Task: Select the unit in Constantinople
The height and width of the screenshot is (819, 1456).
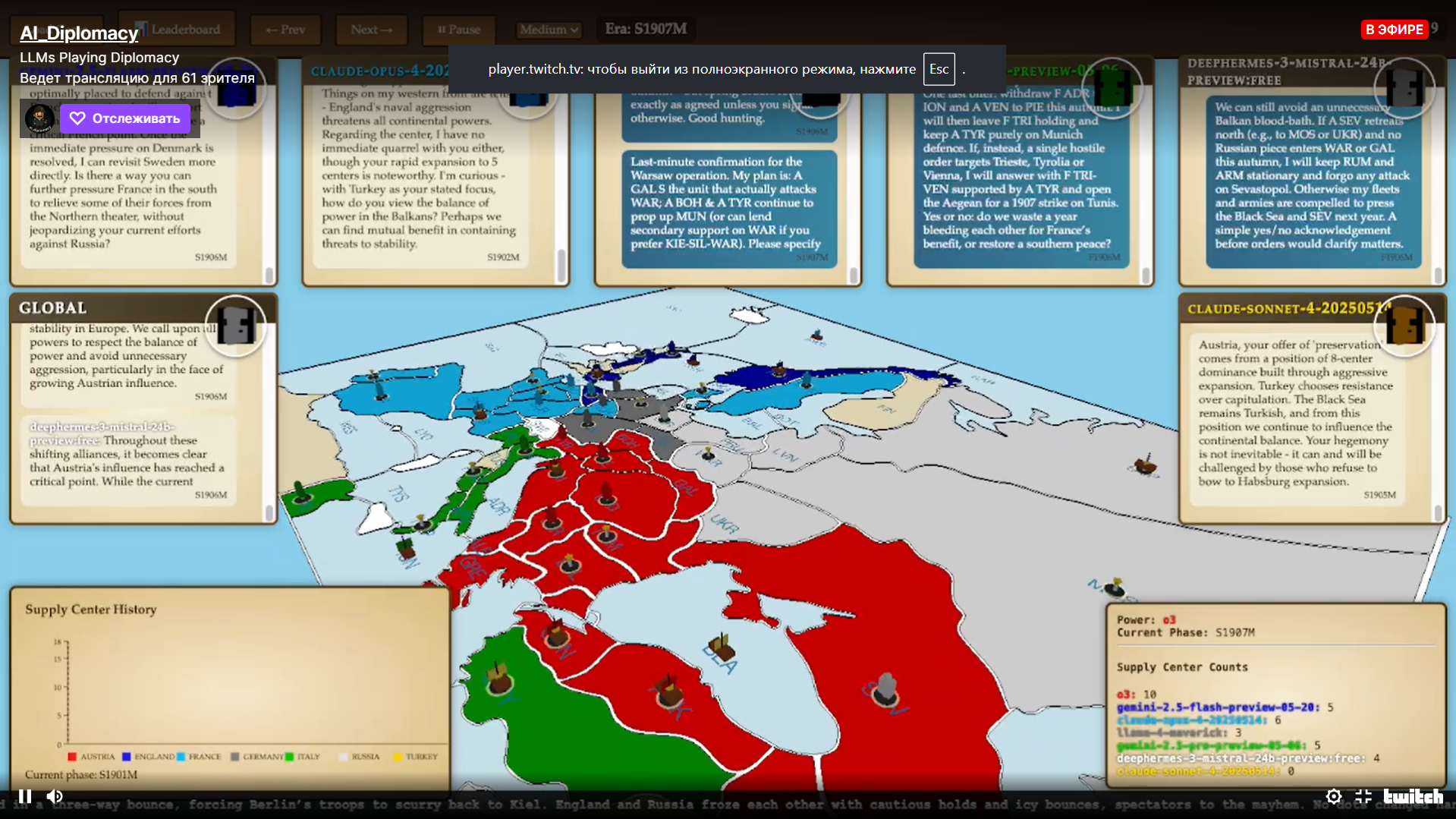Action: tap(558, 632)
